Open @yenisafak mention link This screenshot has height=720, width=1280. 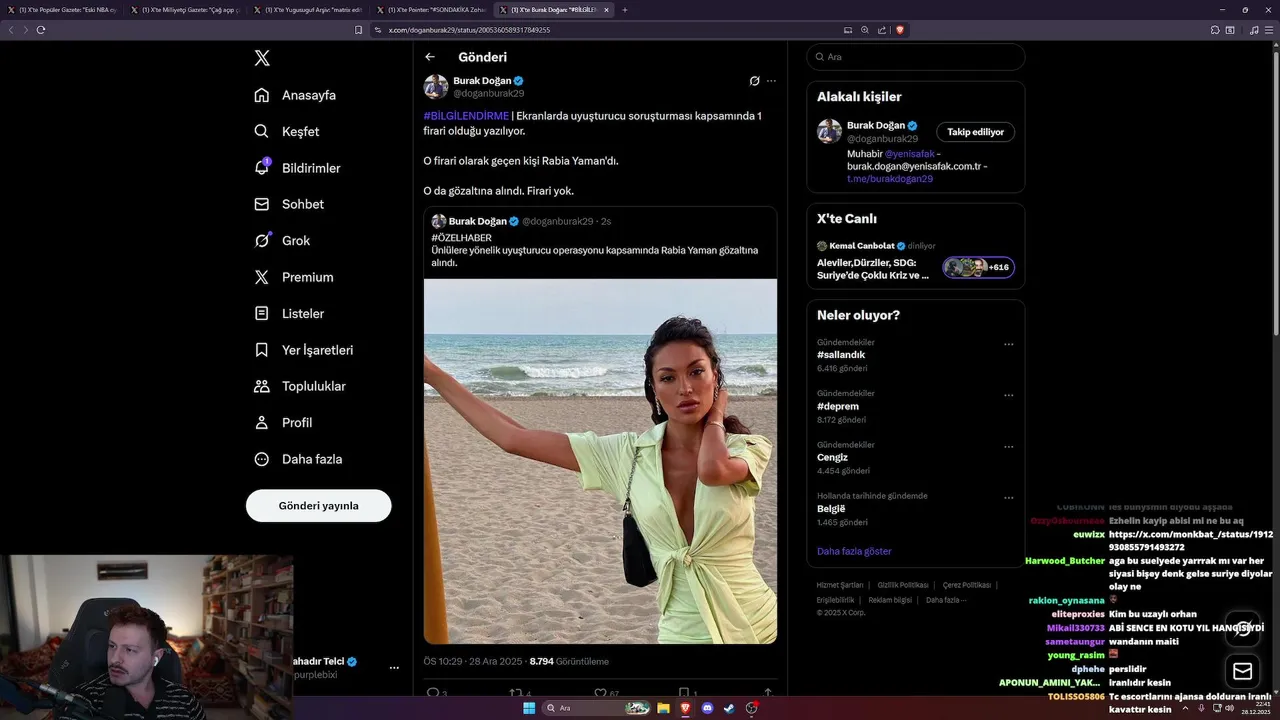(x=910, y=154)
